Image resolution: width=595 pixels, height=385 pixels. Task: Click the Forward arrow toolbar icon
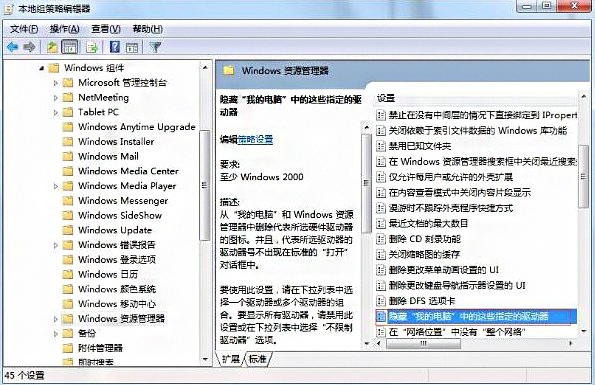[30, 47]
